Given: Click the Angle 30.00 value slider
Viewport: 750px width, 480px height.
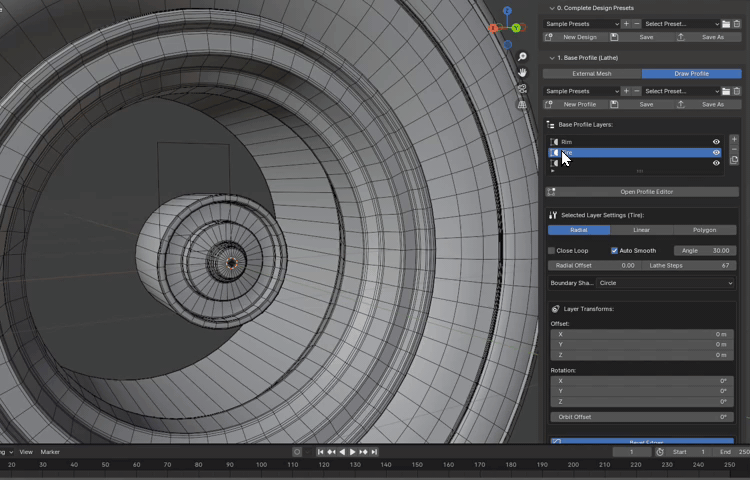Looking at the screenshot, I should pyautogui.click(x=705, y=251).
